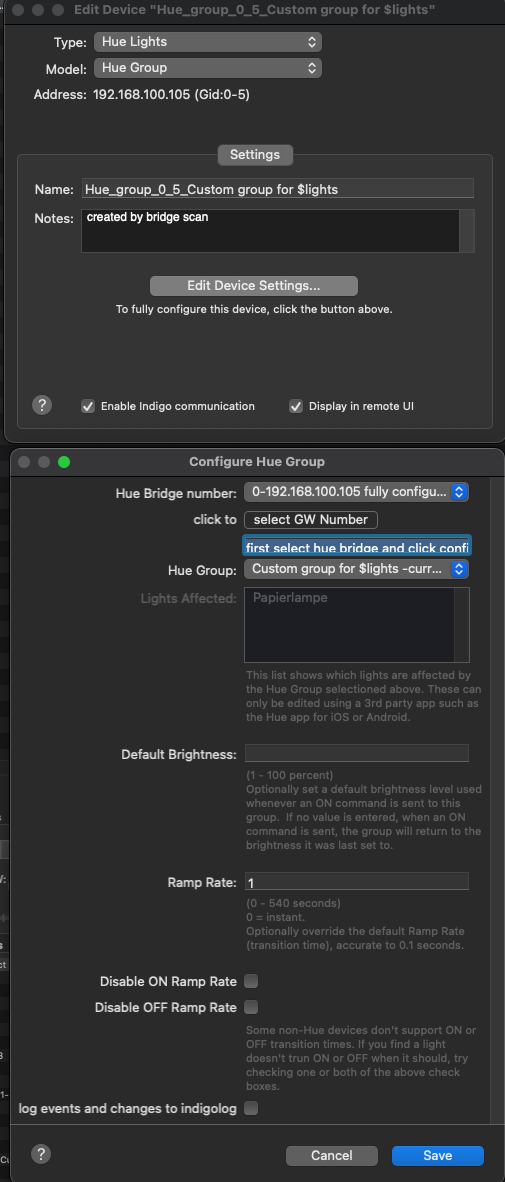
Task: Expand the Model dropdown set to Hue Group
Action: pyautogui.click(x=208, y=68)
